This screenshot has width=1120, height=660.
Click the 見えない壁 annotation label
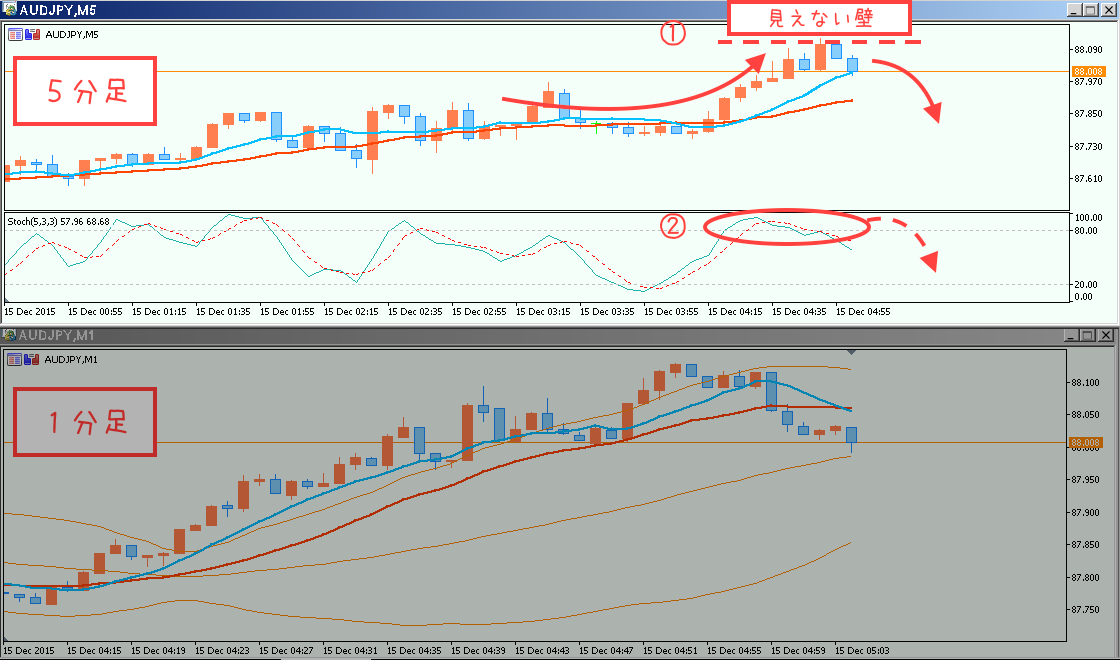pos(818,19)
